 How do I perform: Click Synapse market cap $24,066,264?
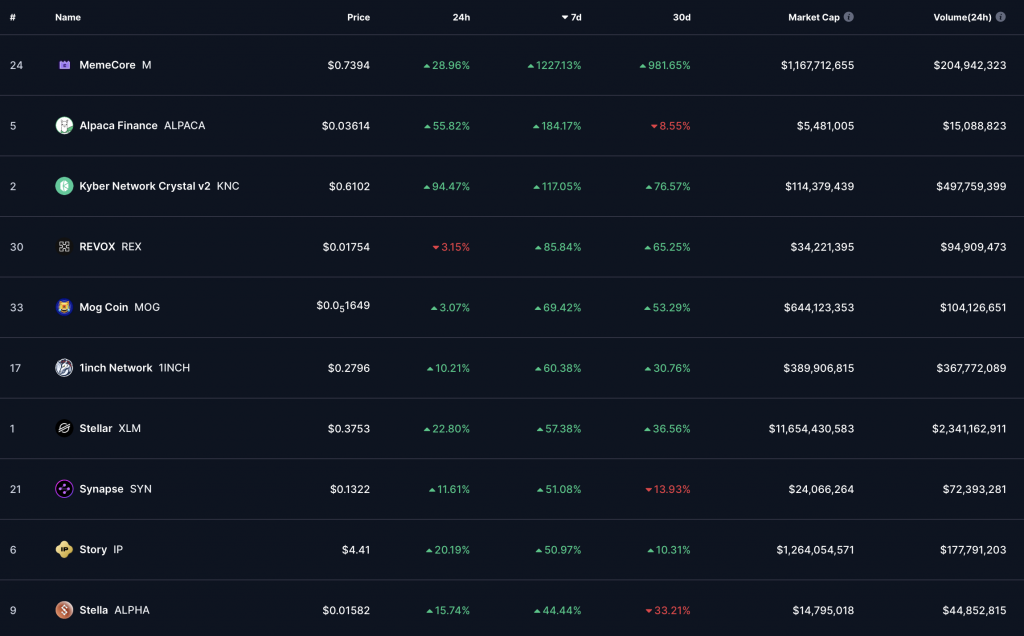[x=821, y=488]
